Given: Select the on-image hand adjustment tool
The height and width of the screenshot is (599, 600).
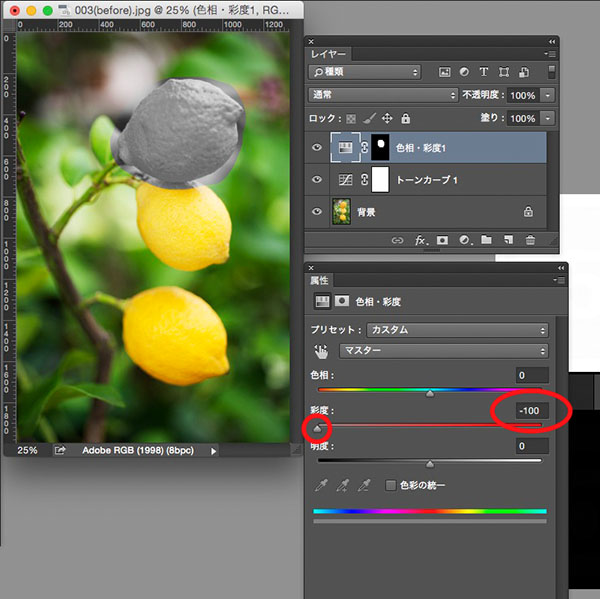Looking at the screenshot, I should pos(322,351).
